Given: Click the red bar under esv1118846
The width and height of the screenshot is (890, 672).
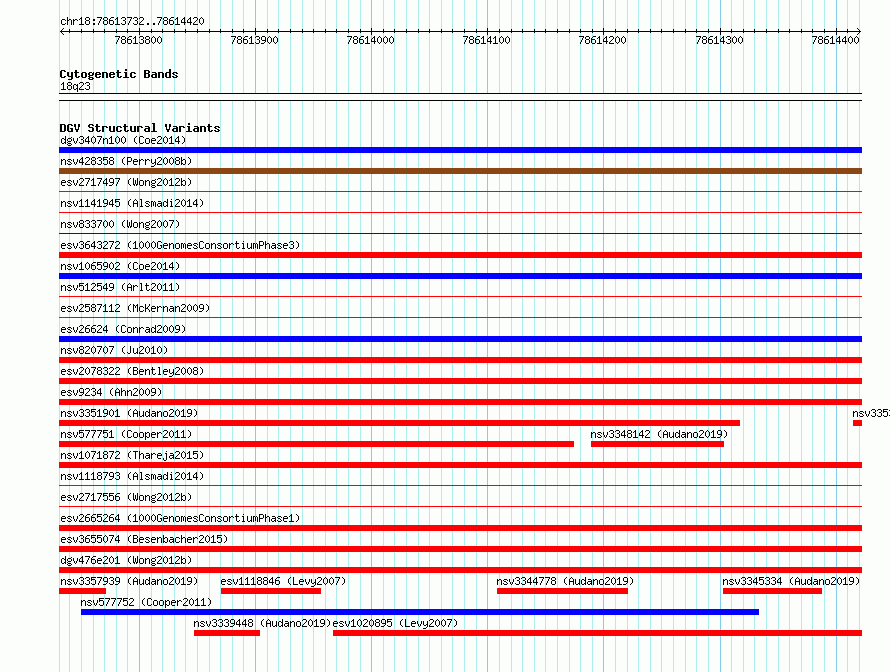Looking at the screenshot, I should pos(271,591).
